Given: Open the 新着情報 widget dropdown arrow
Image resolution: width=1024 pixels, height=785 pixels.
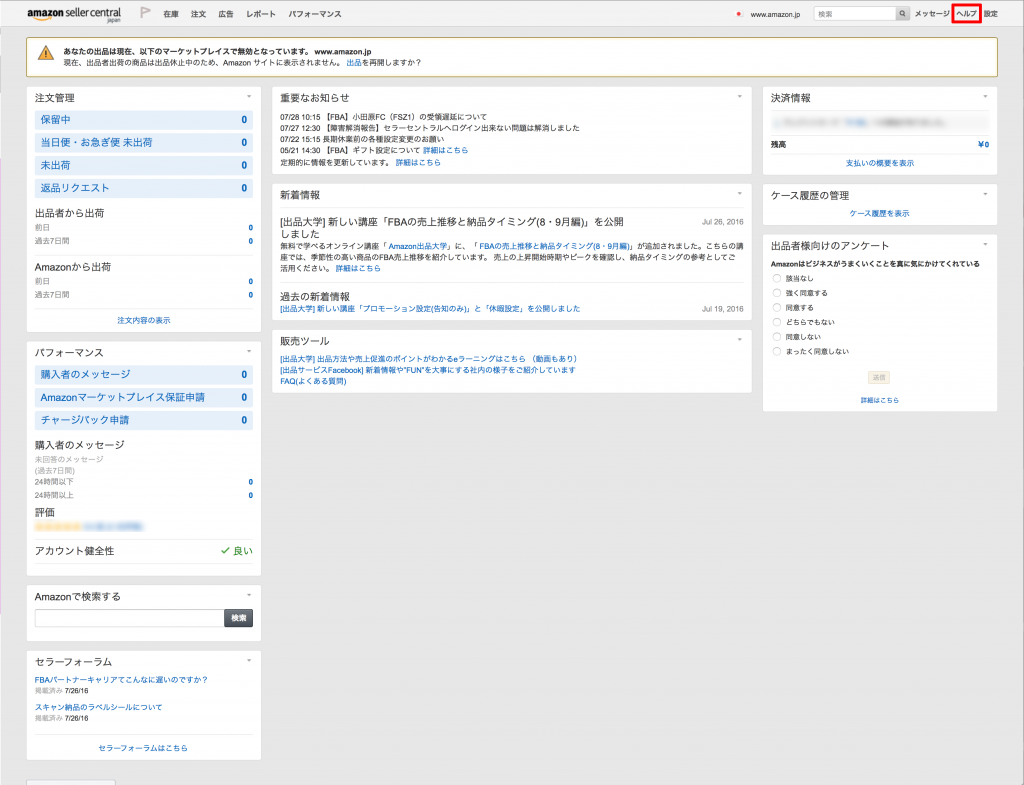Looking at the screenshot, I should click(740, 193).
